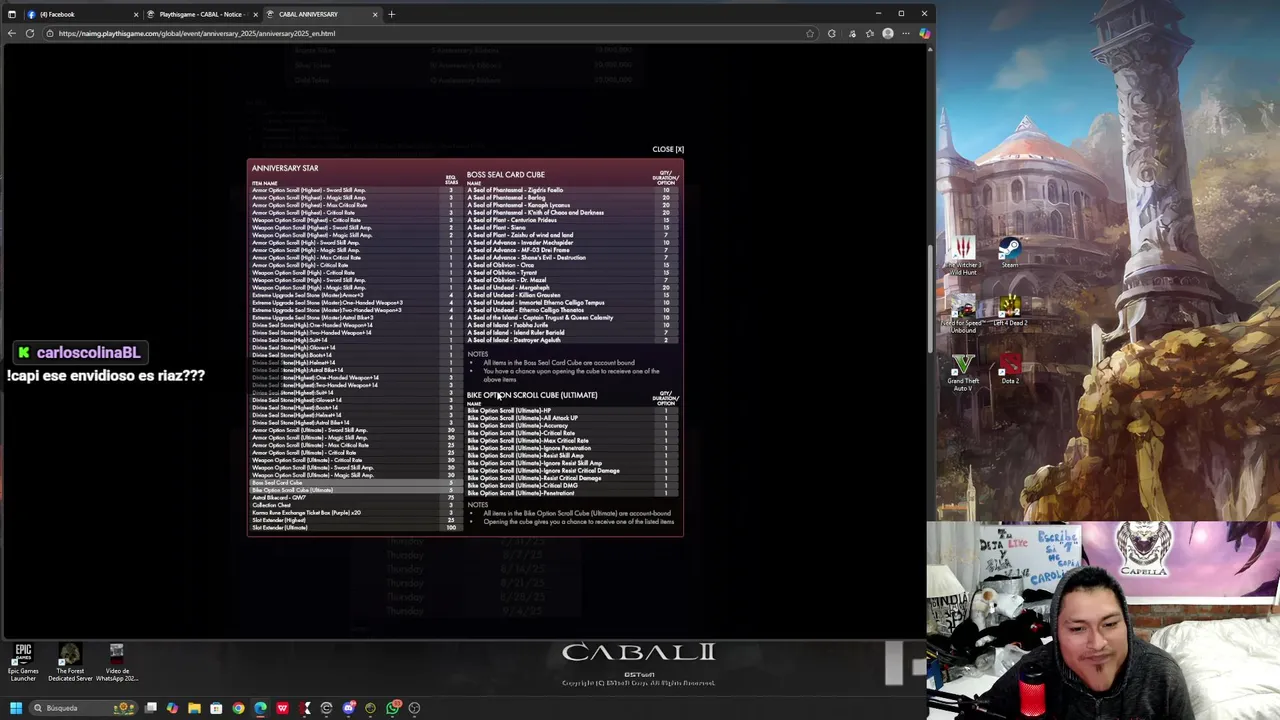Viewport: 1280px width, 720px height.
Task: Open Need for Speed Unbound shortcut
Action: tap(963, 313)
